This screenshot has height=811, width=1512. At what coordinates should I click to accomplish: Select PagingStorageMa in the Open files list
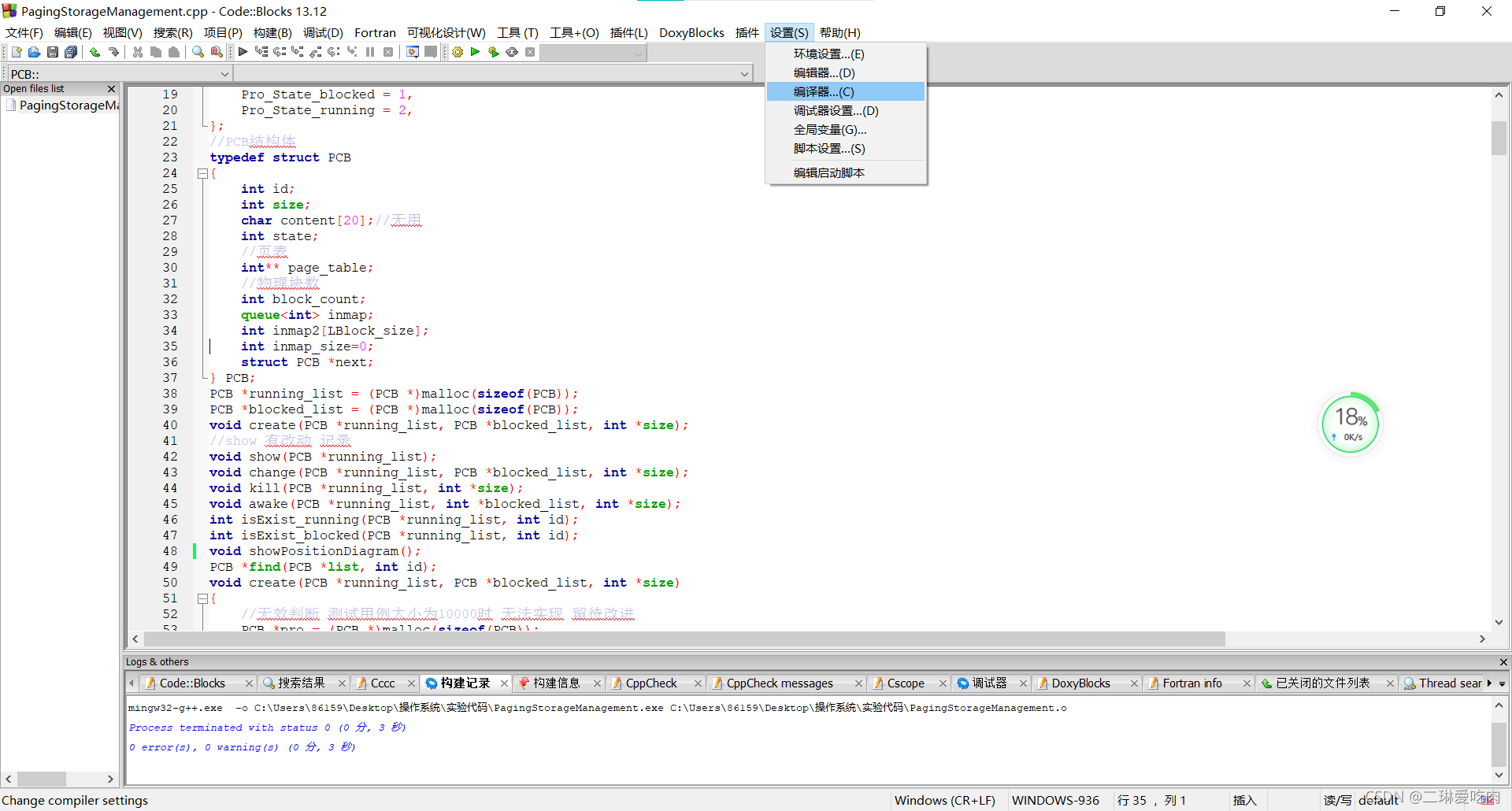click(68, 105)
